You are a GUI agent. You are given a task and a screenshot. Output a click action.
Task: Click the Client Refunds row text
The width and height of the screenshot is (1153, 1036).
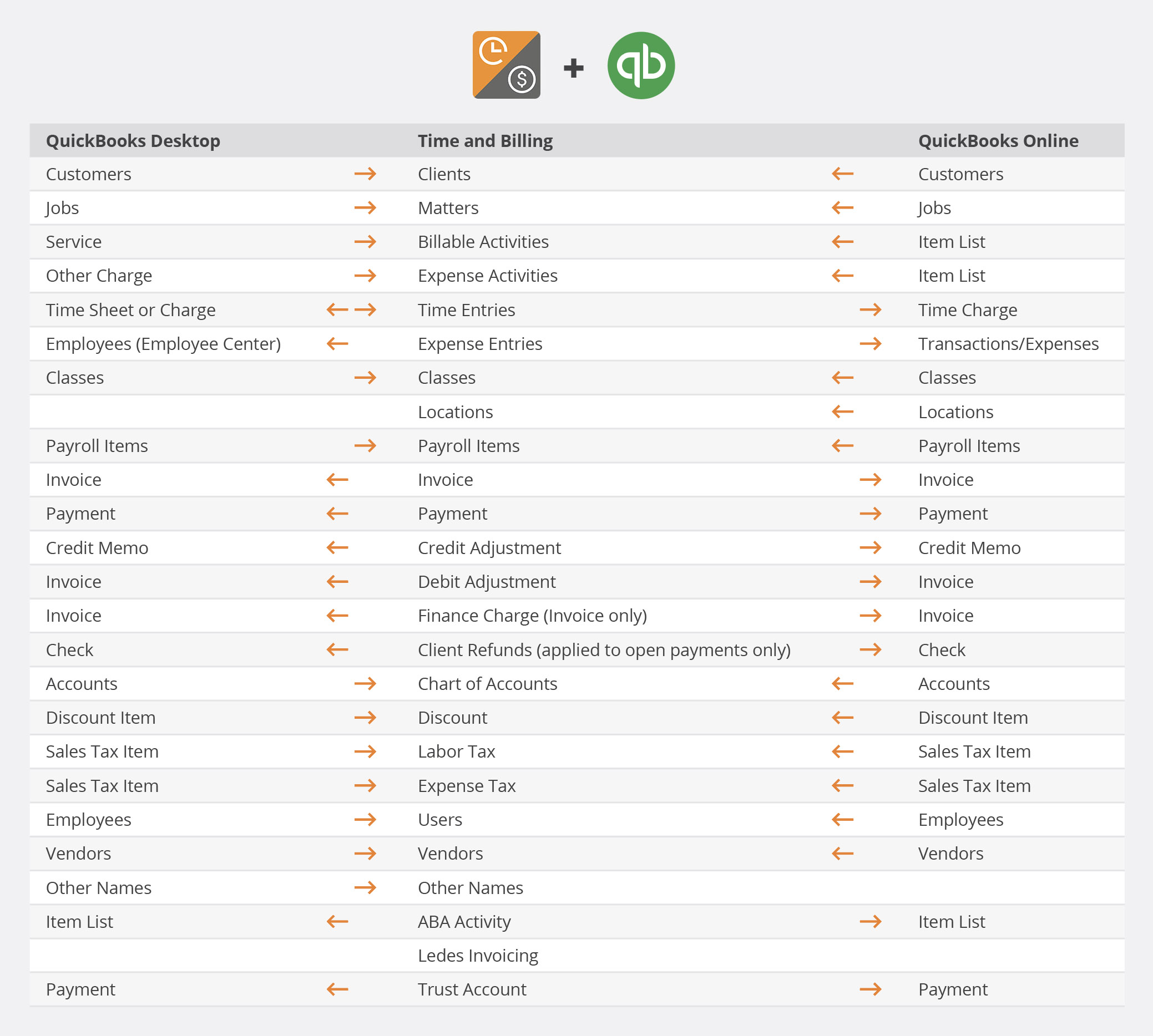tap(604, 649)
